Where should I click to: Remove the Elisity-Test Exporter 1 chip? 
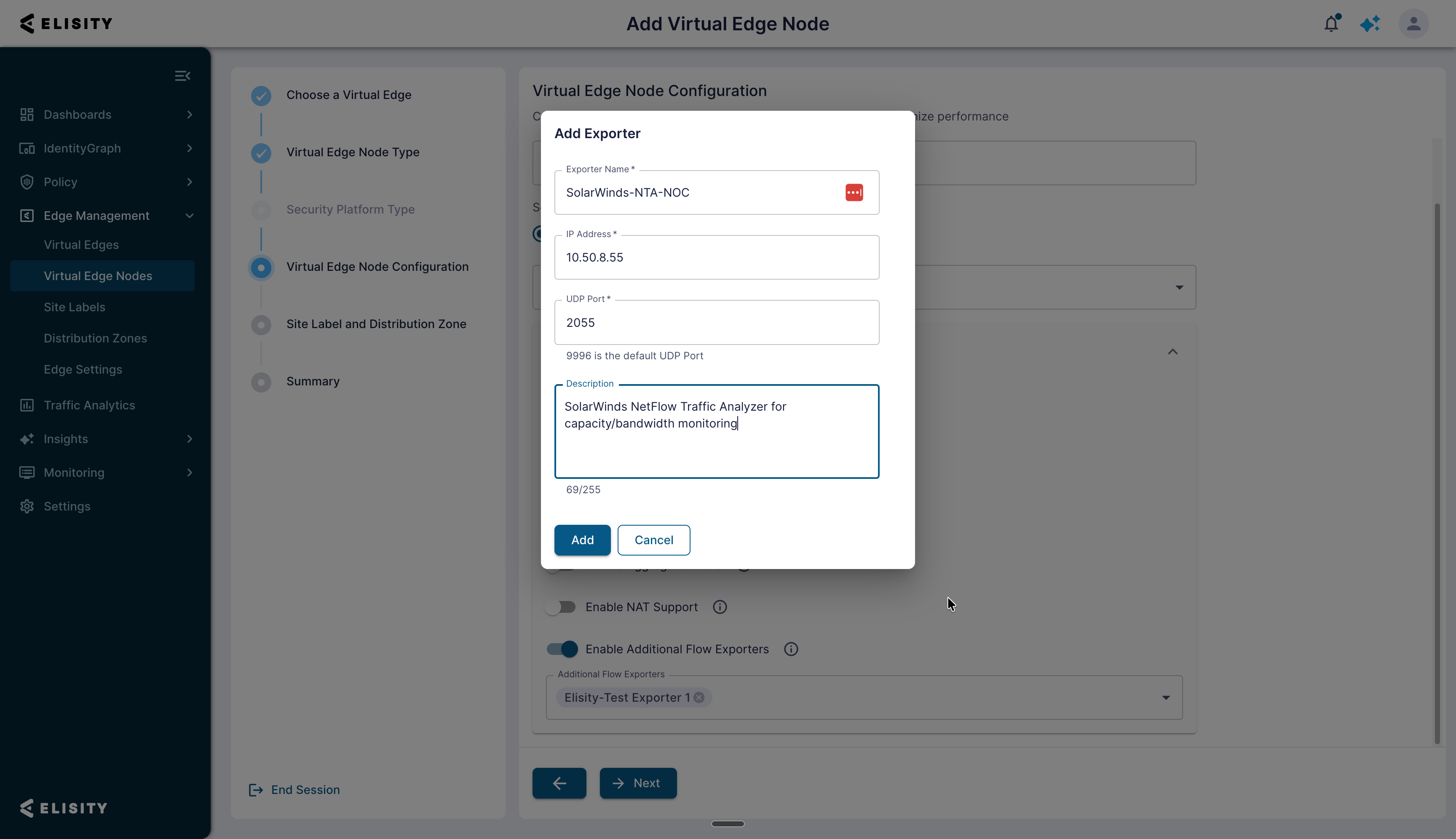pos(699,698)
